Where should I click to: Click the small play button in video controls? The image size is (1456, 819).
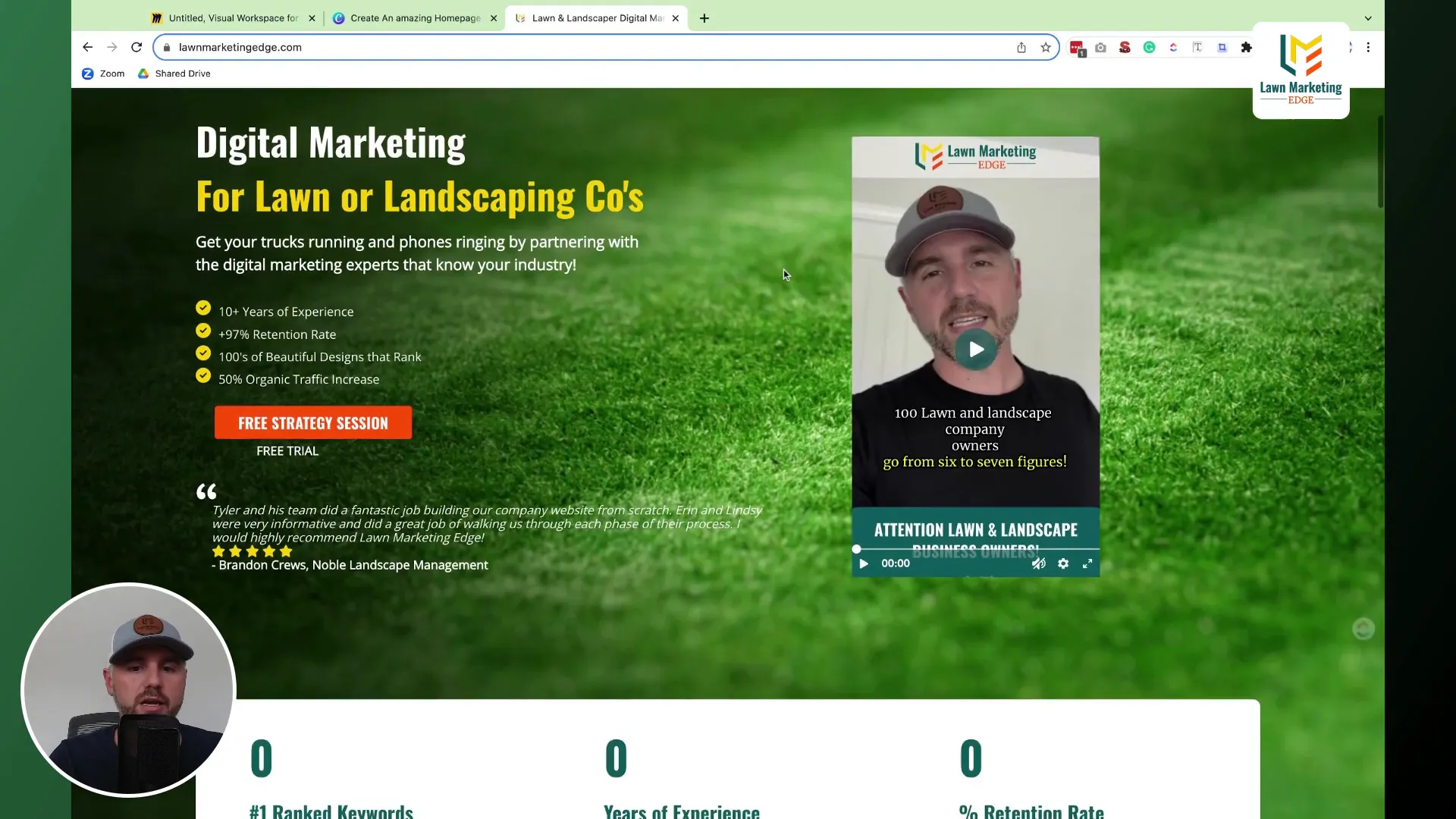(x=864, y=563)
